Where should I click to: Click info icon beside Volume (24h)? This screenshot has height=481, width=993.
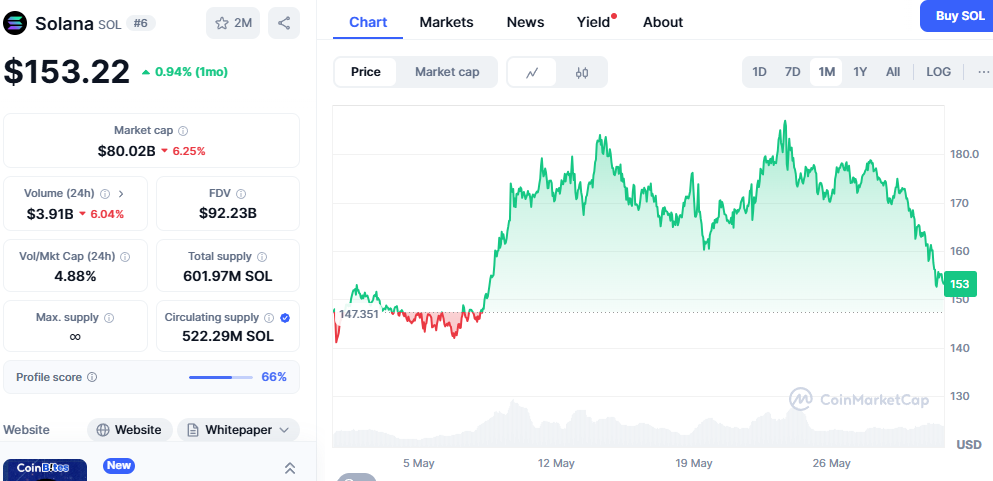click(105, 194)
